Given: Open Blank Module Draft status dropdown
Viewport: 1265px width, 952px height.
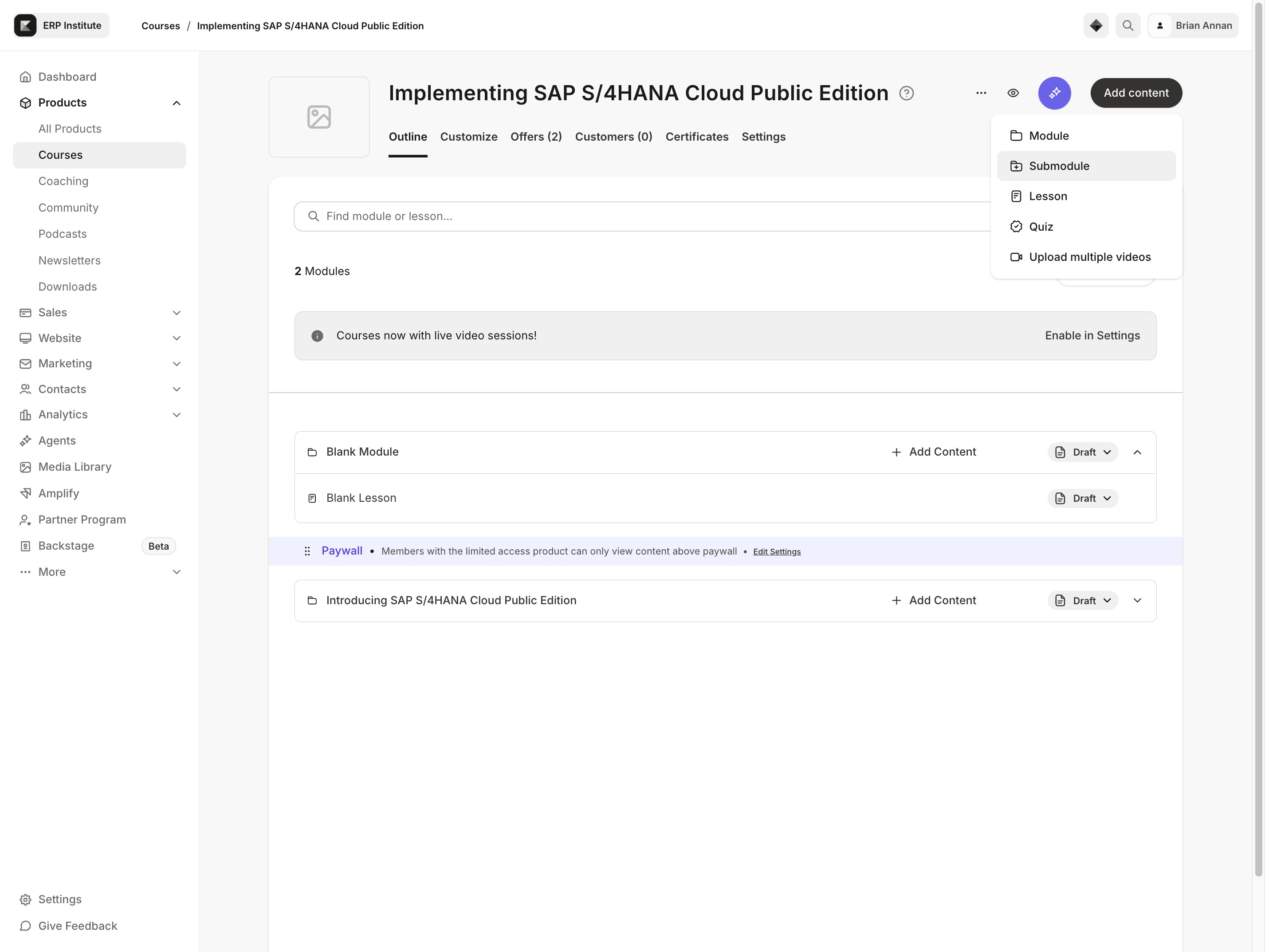Looking at the screenshot, I should tap(1083, 452).
